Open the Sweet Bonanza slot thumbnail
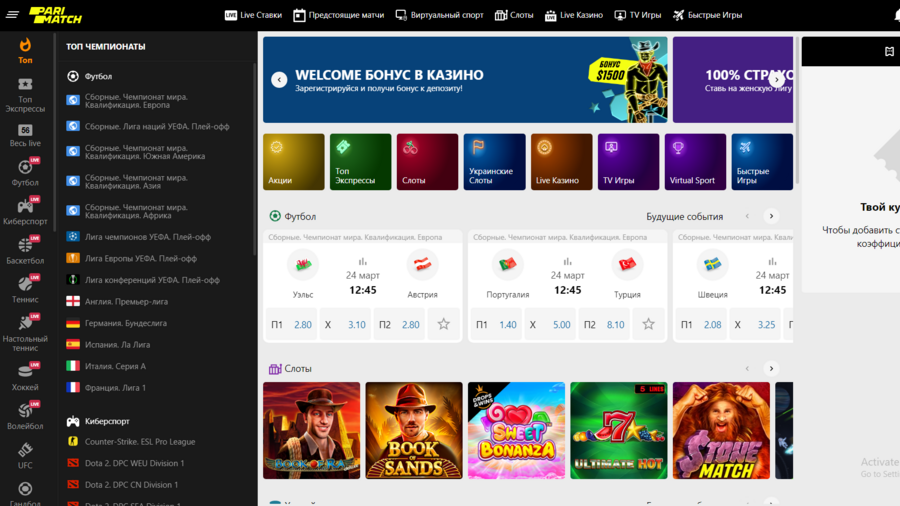900x506 pixels. [x=516, y=430]
